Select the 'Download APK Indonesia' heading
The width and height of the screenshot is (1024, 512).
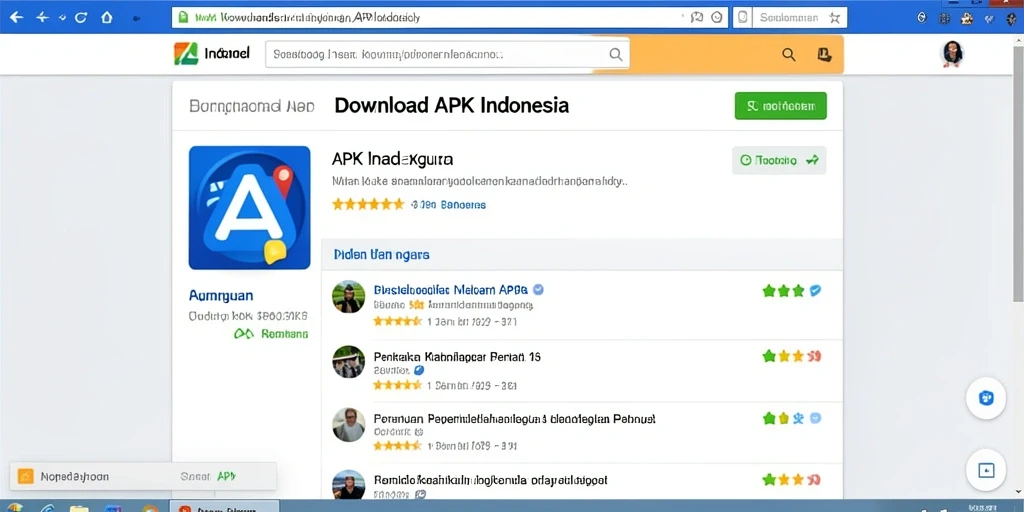[x=451, y=105]
